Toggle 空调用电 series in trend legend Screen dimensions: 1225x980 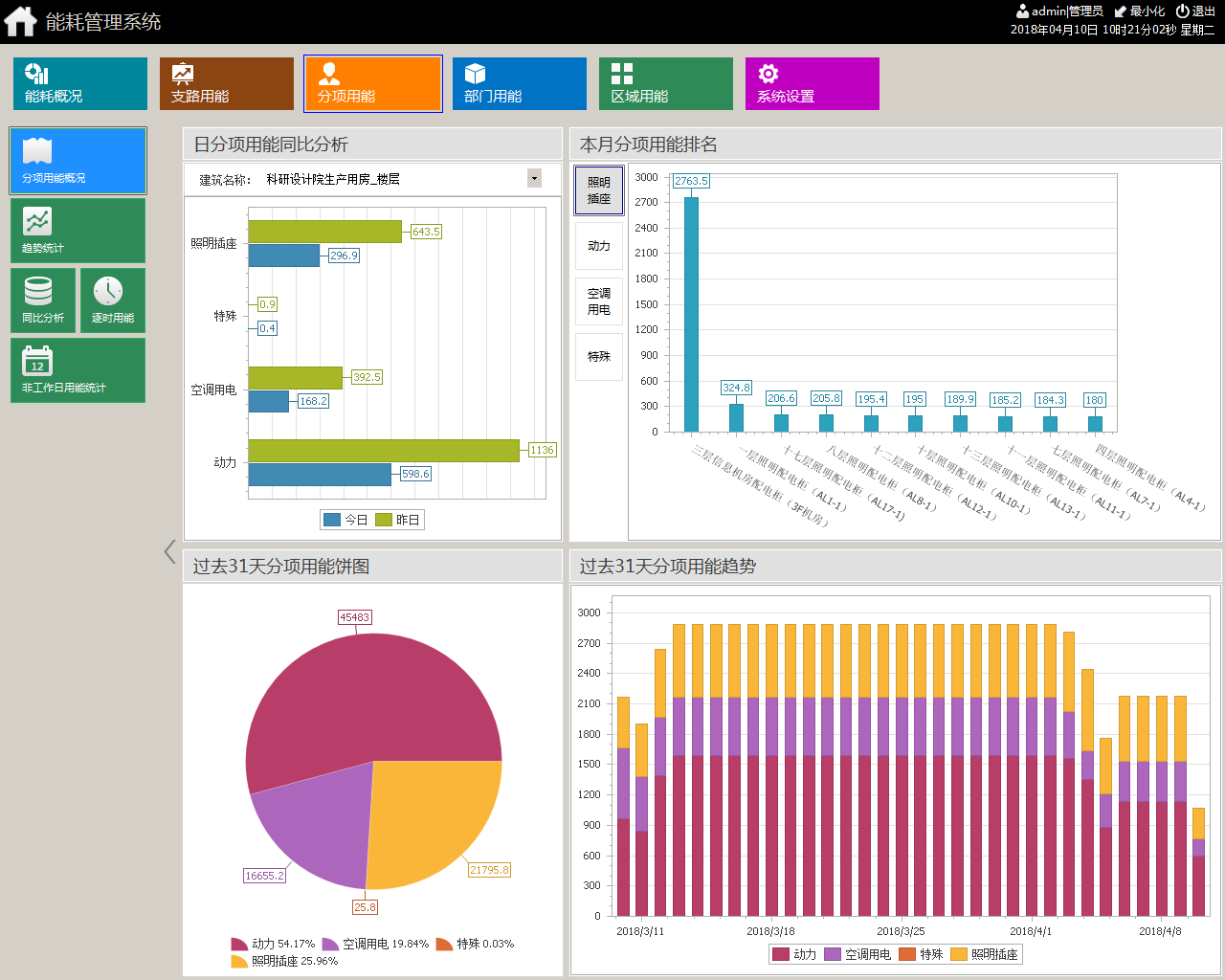(857, 954)
